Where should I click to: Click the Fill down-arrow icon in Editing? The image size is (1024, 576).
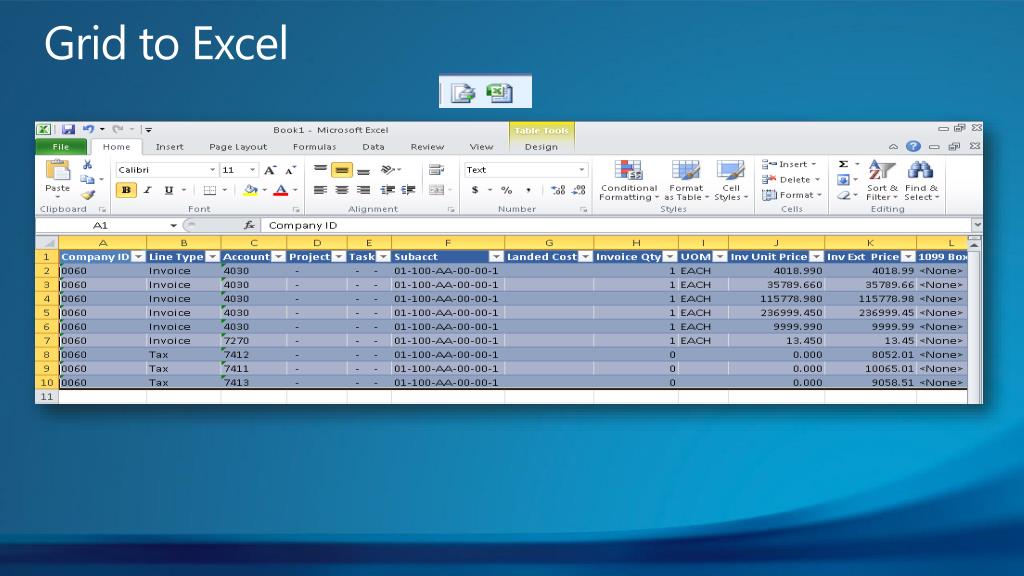click(843, 180)
